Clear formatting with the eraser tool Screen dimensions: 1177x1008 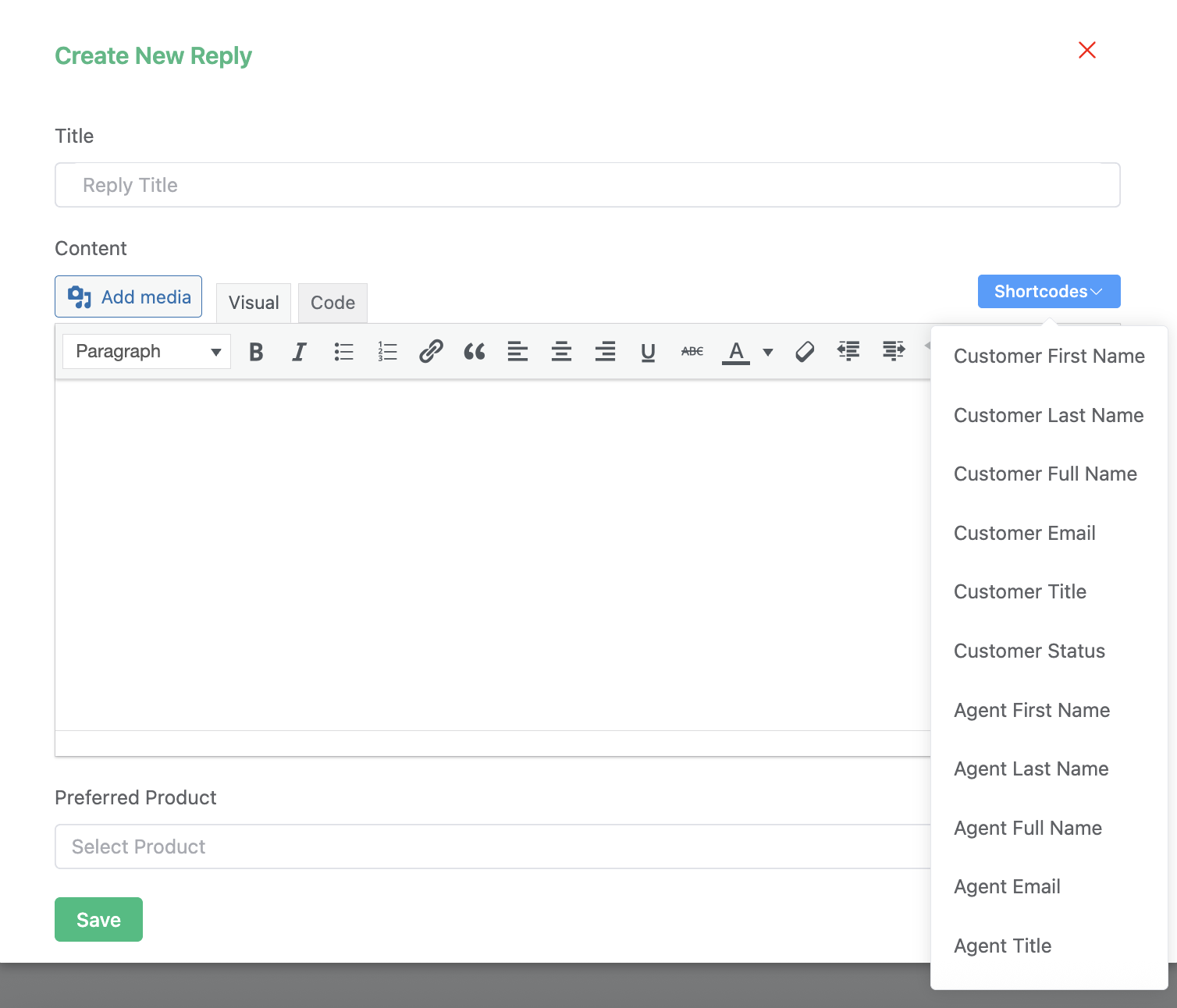(x=804, y=352)
